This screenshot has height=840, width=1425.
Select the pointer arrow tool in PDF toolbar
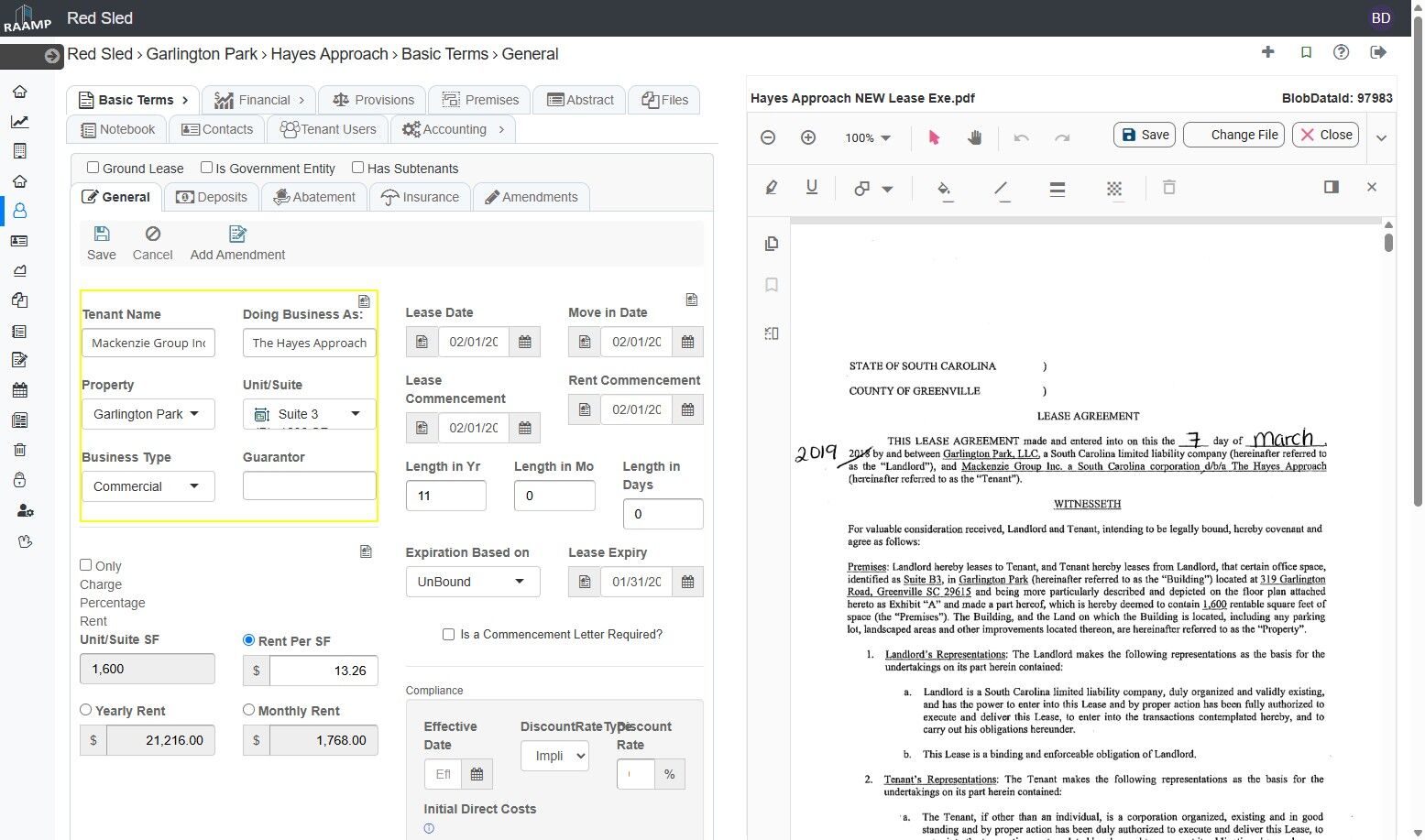pyautogui.click(x=934, y=137)
